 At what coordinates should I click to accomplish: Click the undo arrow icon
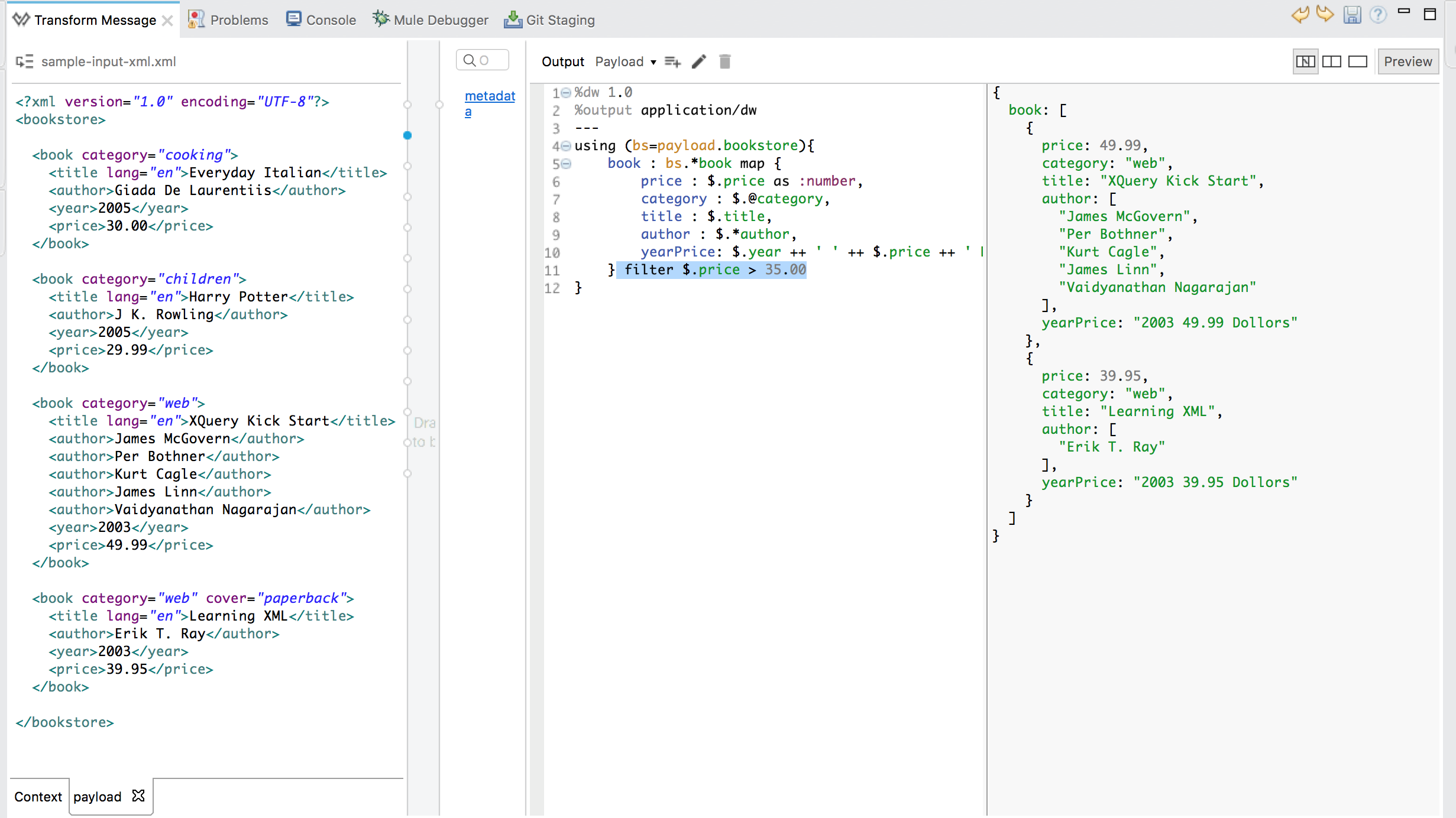(1300, 14)
